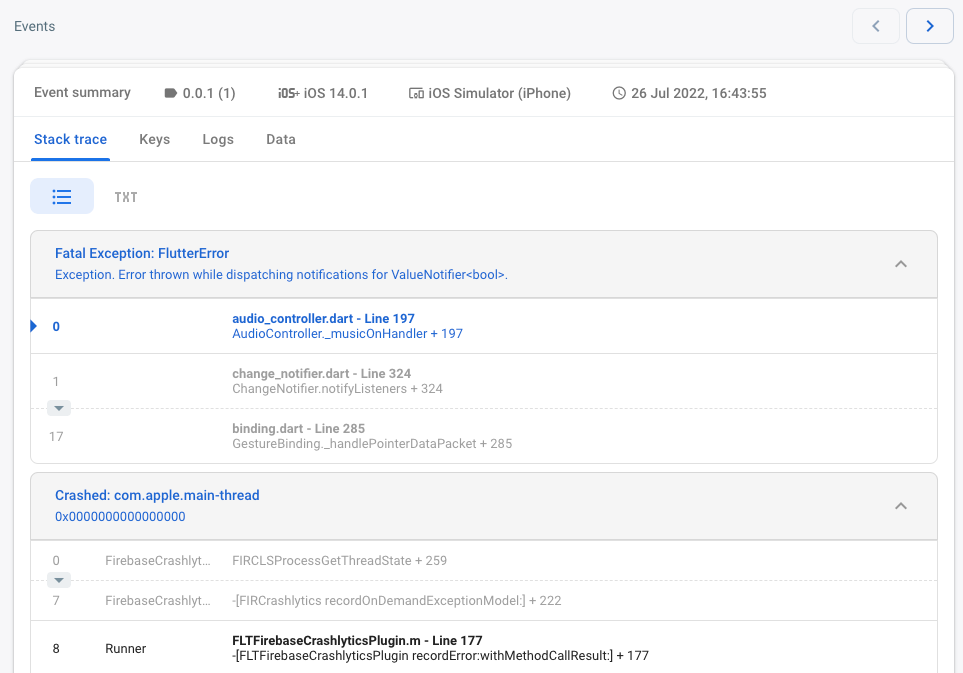The image size is (963, 673).
Task: Click the clock icon beside the timestamp
Action: point(619,93)
